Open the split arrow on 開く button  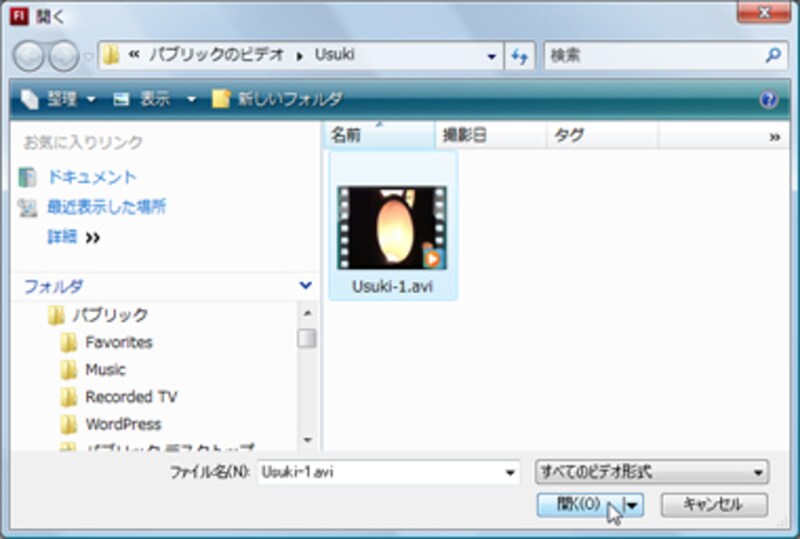(633, 505)
